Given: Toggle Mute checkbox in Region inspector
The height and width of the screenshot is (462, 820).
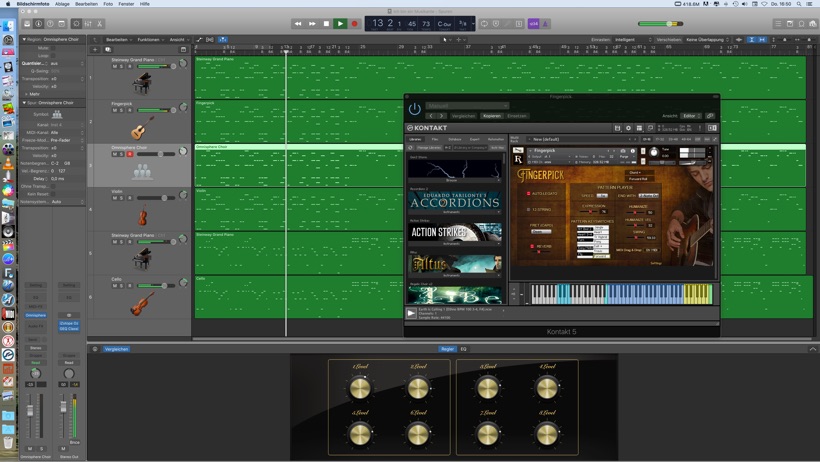Looking at the screenshot, I should (53, 48).
